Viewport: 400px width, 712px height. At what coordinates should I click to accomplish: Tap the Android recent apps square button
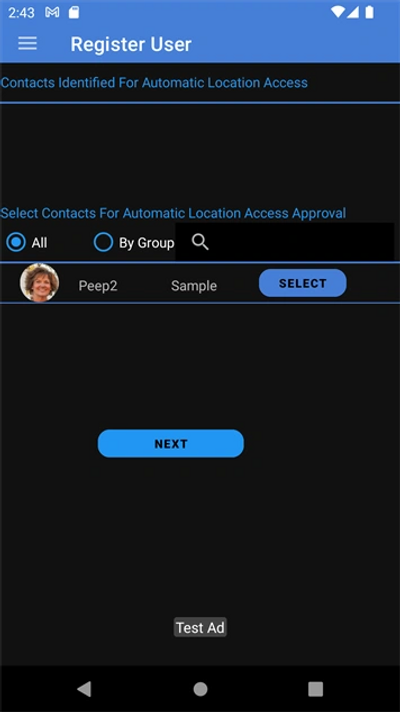316,689
